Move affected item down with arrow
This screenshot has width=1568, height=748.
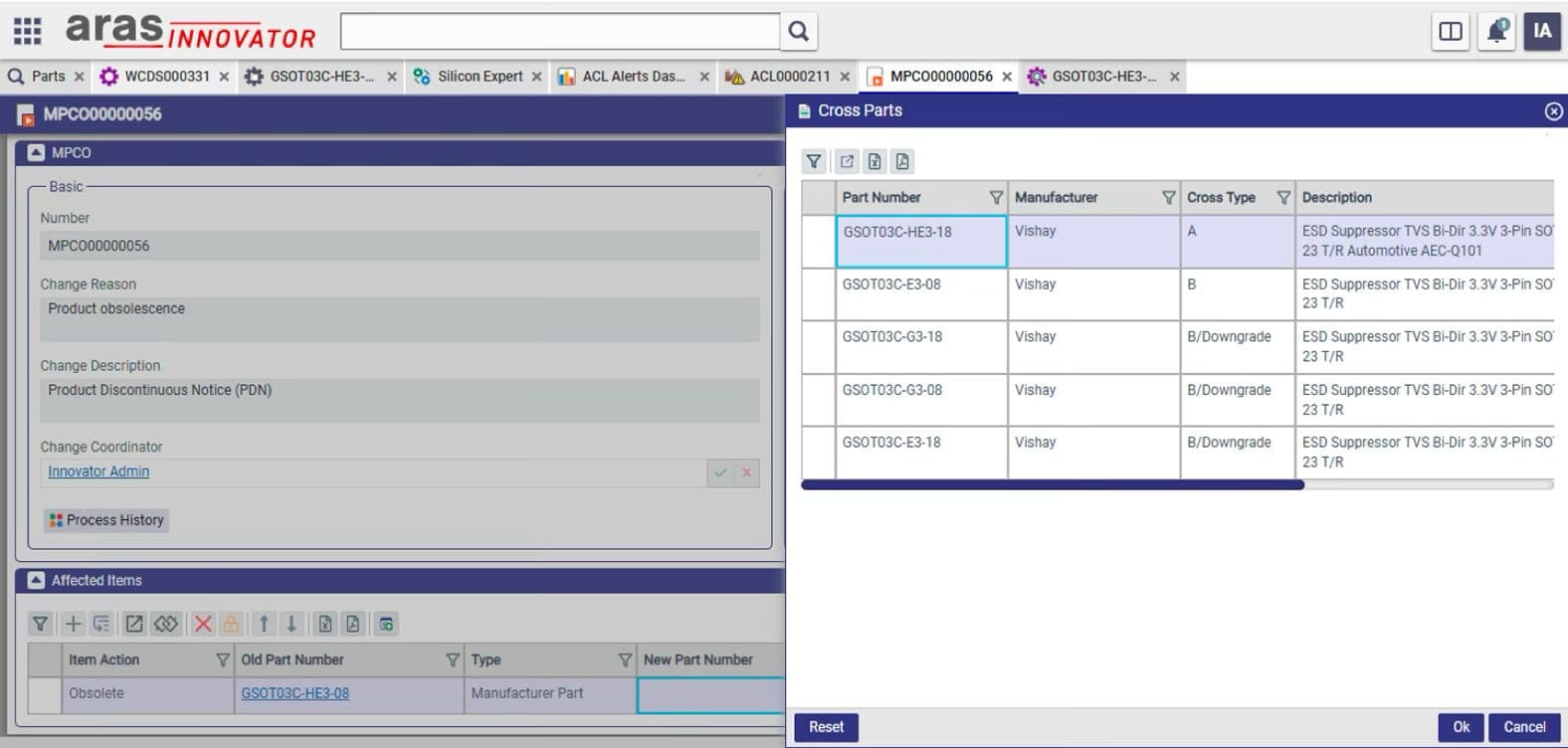[x=292, y=624]
